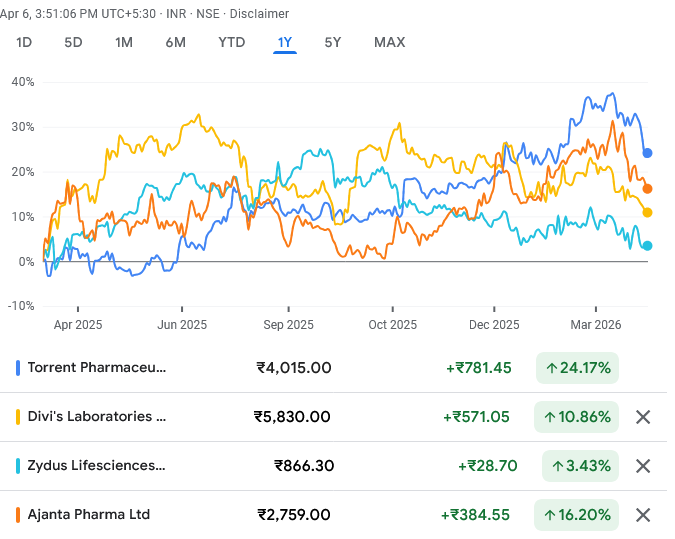The image size is (675, 539).
Task: Click the ₹866.30 price value
Action: tap(304, 466)
